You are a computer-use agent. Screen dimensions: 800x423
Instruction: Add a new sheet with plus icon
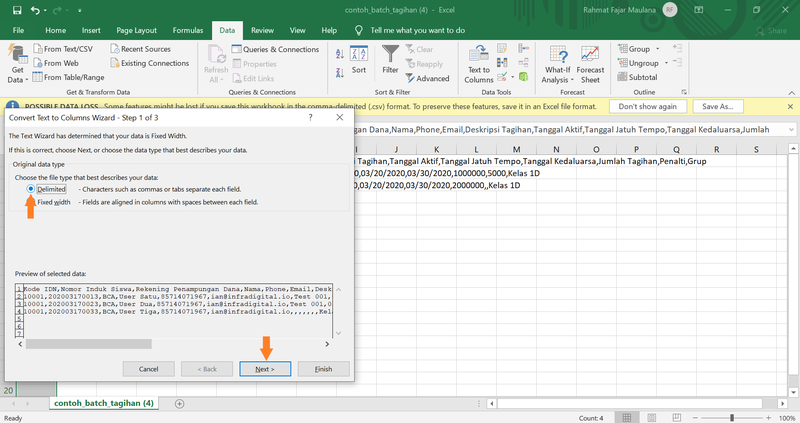pyautogui.click(x=180, y=404)
